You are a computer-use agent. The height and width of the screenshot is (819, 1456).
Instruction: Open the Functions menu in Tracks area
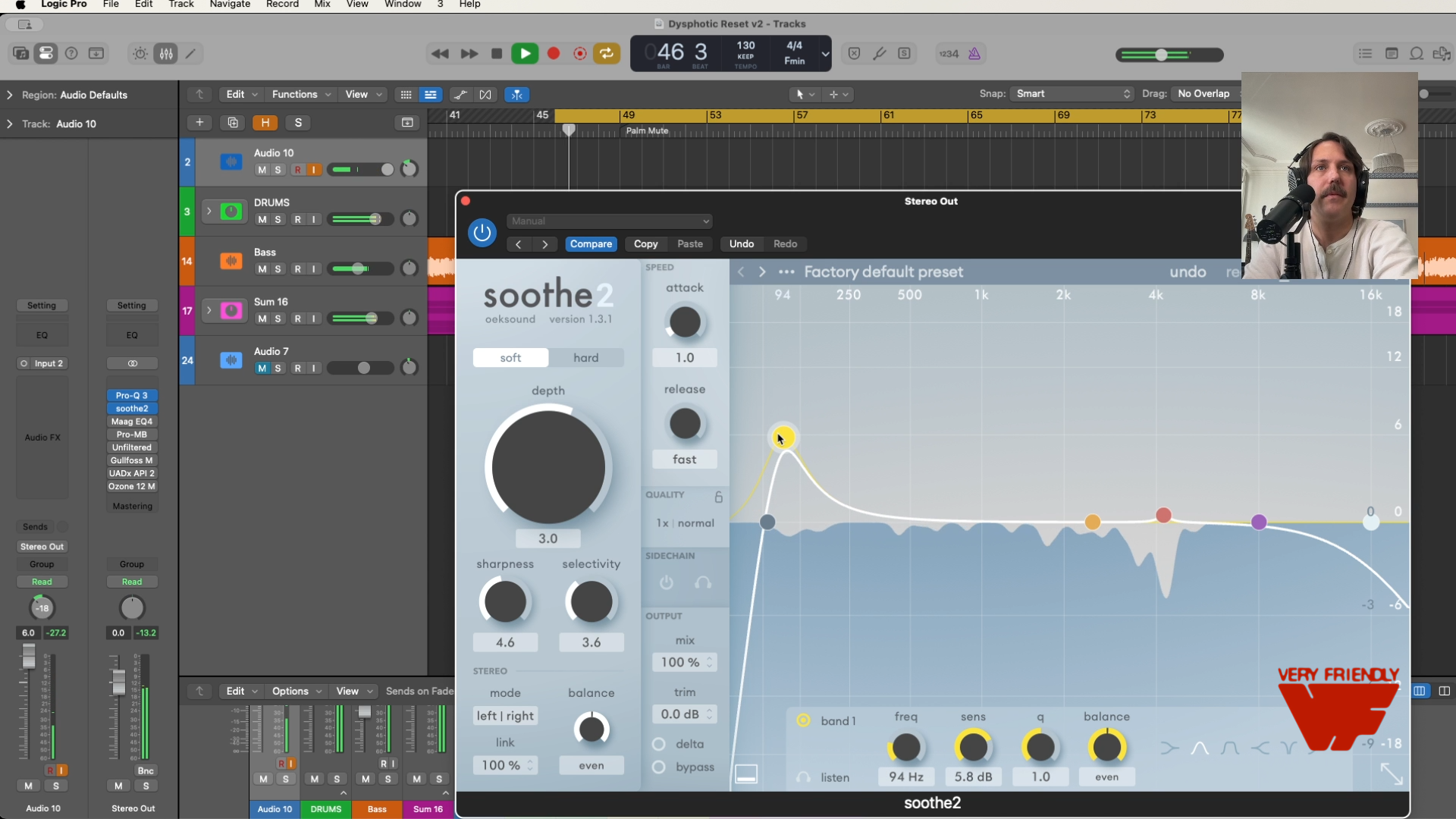pos(301,95)
